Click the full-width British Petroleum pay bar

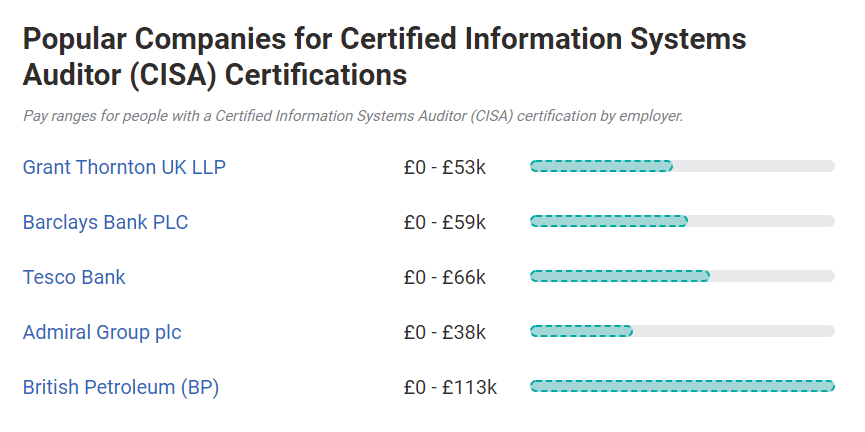682,386
